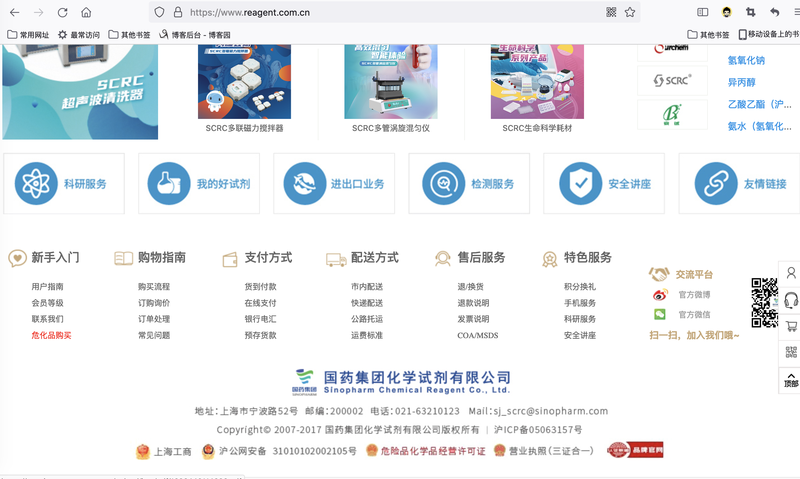Open the 最常访问 bookmark entry

pyautogui.click(x=79, y=35)
